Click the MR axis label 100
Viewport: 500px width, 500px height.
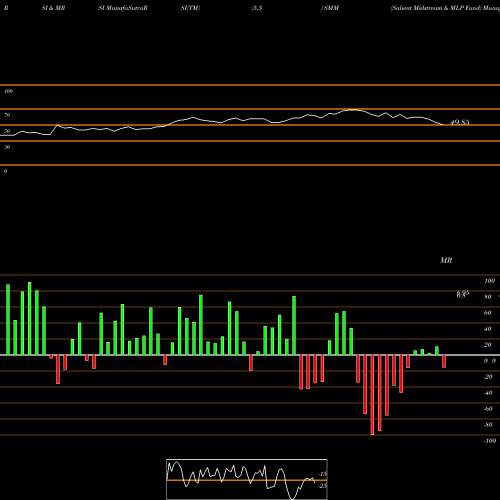click(x=489, y=281)
